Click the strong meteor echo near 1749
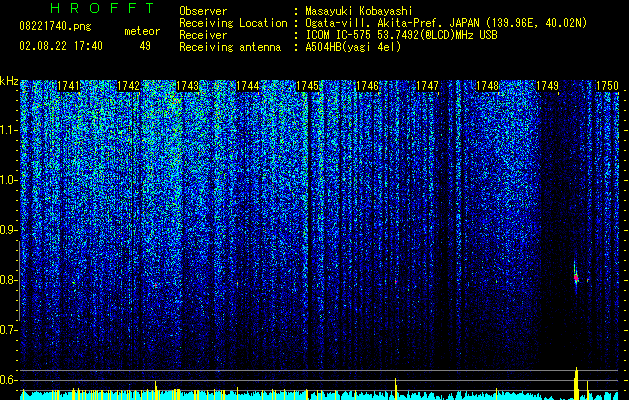629x400 pixels. pyautogui.click(x=576, y=278)
